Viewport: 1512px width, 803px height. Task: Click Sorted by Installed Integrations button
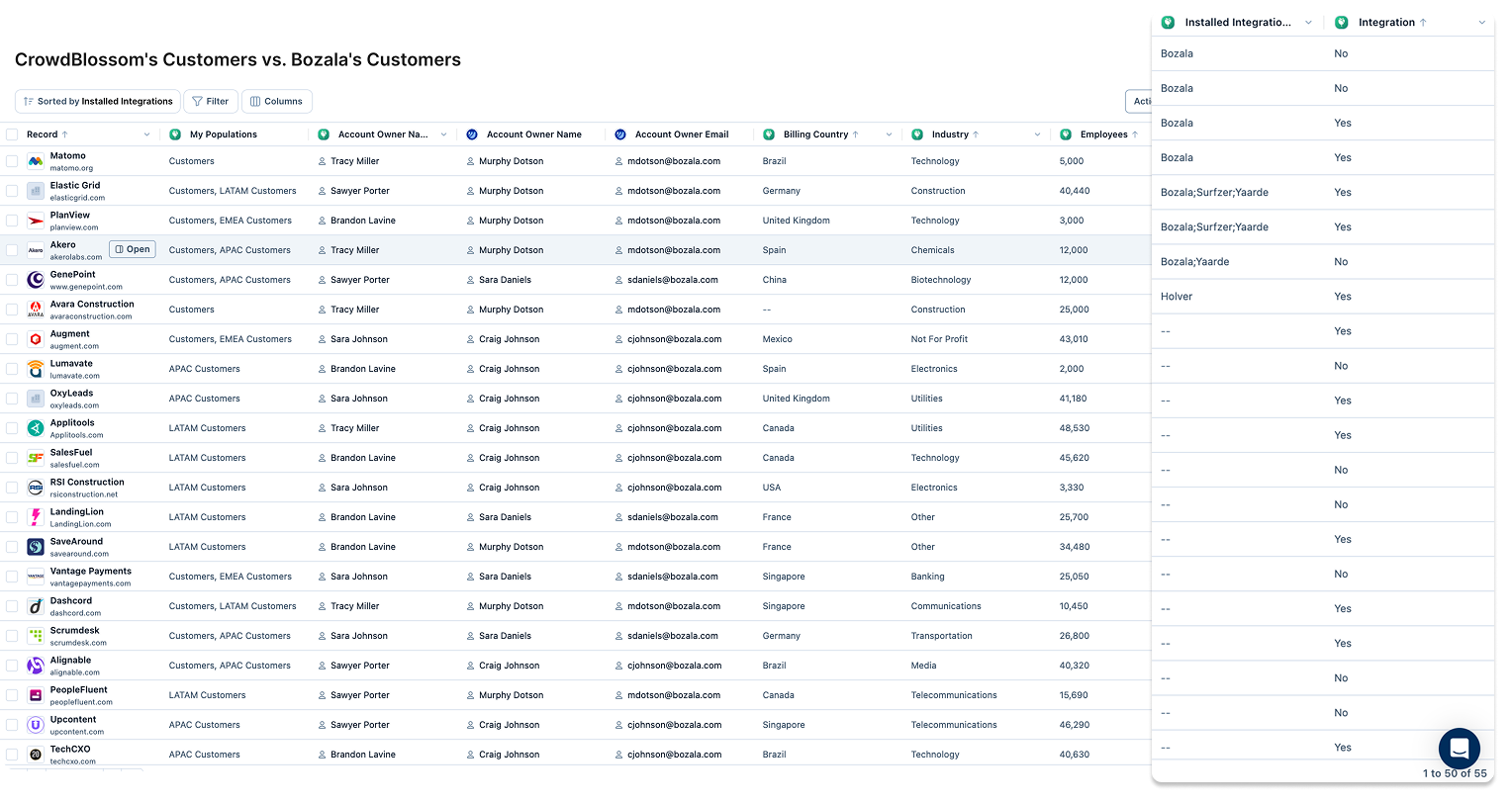[98, 101]
